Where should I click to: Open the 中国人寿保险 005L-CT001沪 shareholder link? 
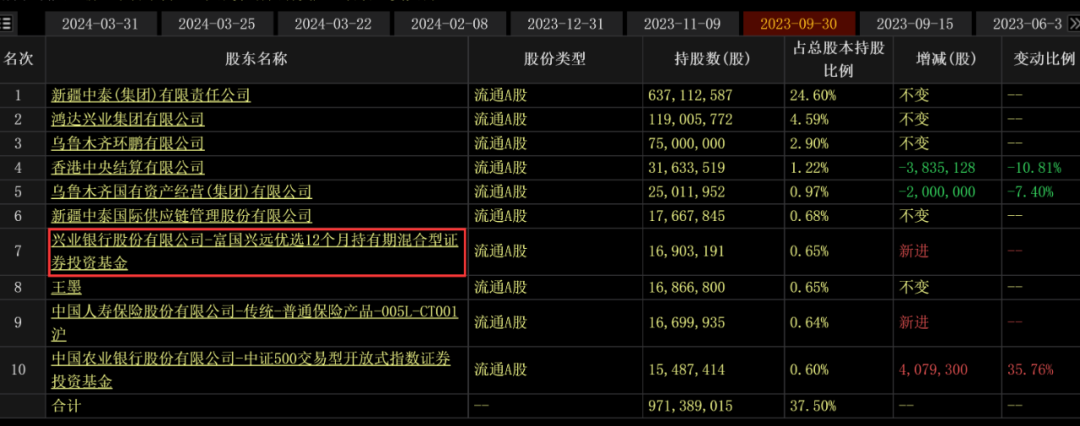point(255,323)
